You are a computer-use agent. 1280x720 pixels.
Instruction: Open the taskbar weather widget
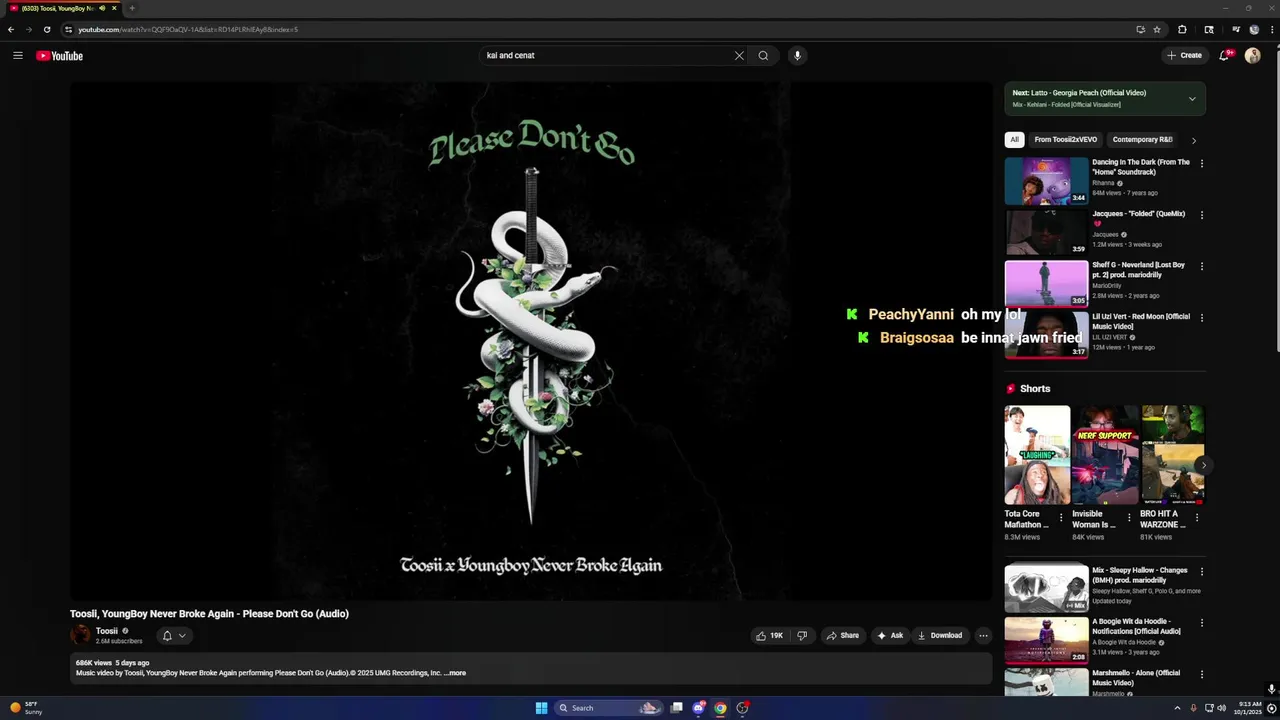pos(26,708)
